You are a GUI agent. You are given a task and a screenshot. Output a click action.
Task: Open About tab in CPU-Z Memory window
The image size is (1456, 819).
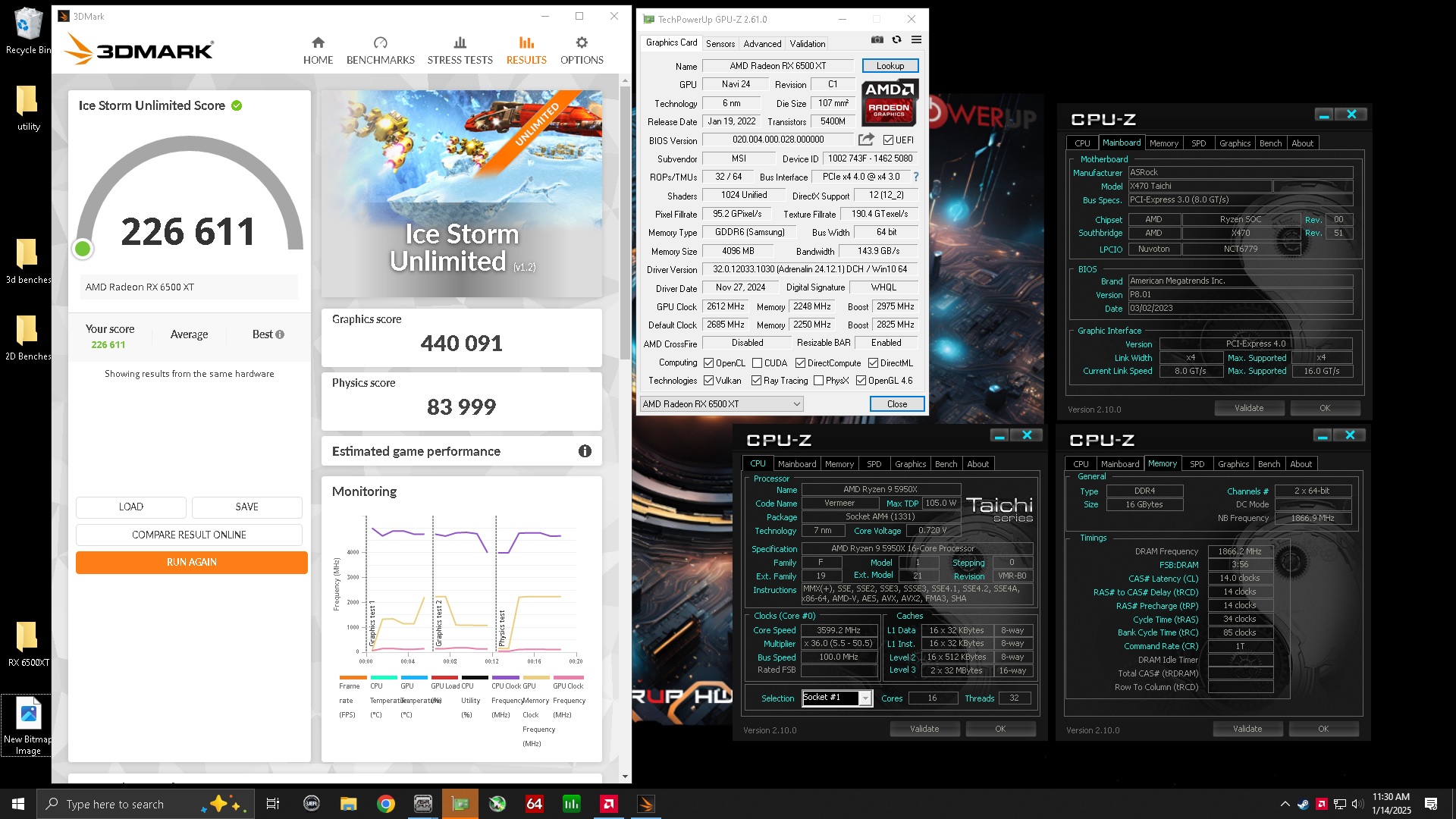pyautogui.click(x=1301, y=464)
